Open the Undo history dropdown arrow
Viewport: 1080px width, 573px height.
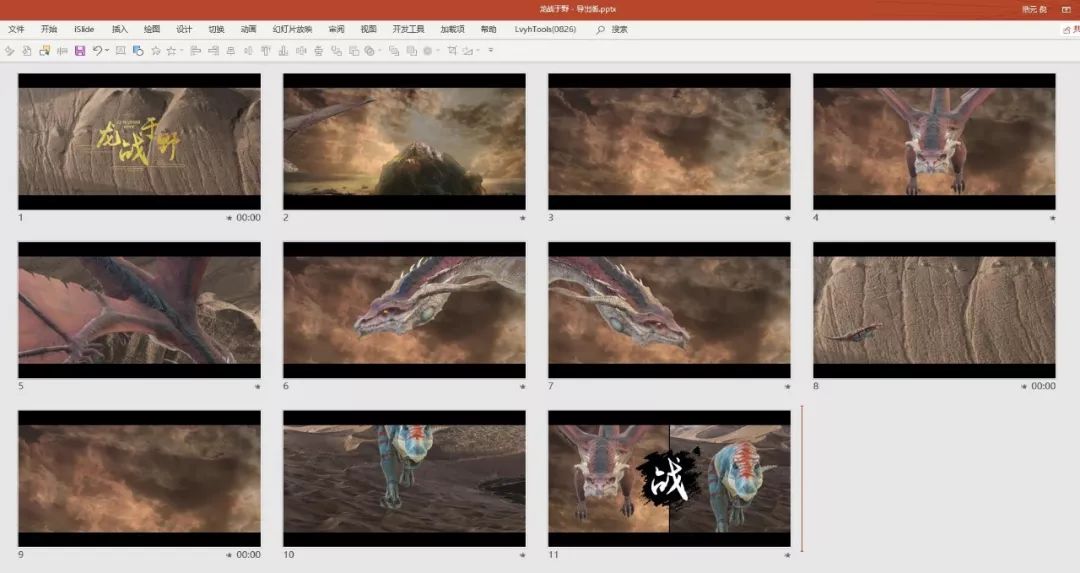107,51
